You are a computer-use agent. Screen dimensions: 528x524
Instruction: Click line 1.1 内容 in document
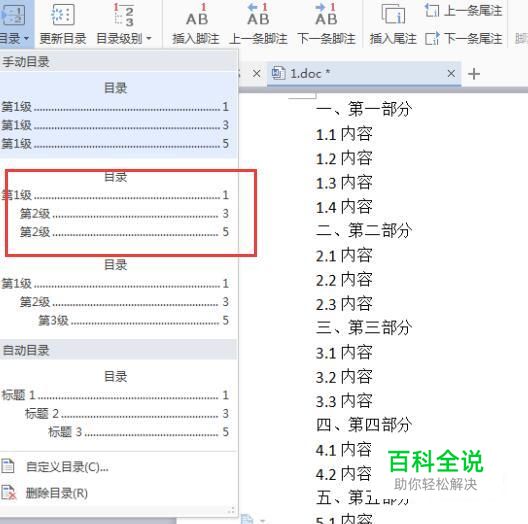tap(344, 134)
